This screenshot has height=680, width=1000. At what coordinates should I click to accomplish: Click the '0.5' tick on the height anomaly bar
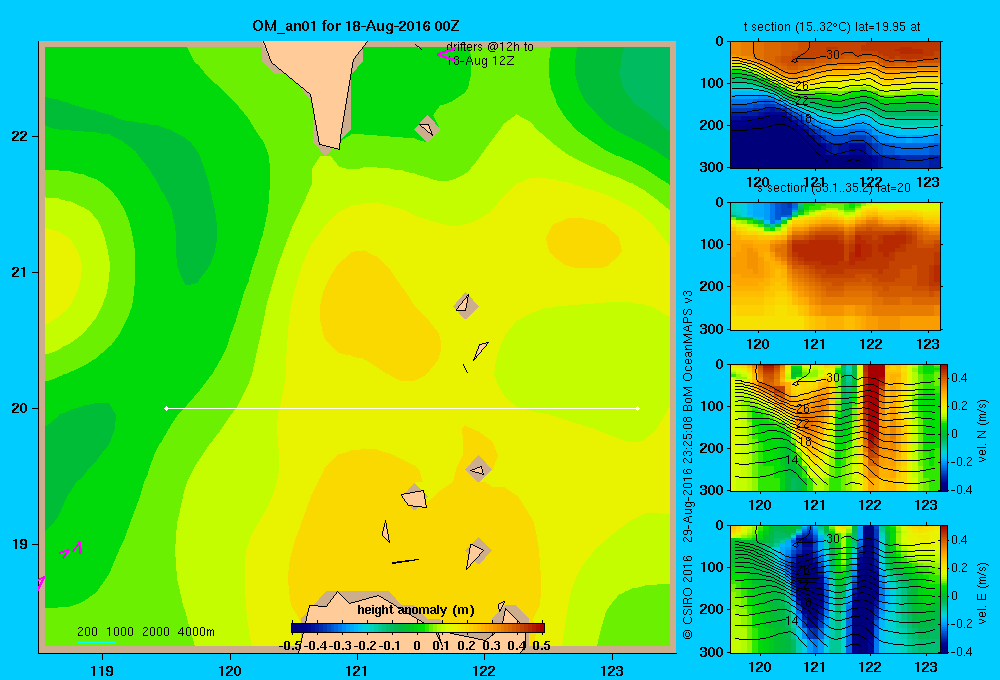[x=541, y=646]
